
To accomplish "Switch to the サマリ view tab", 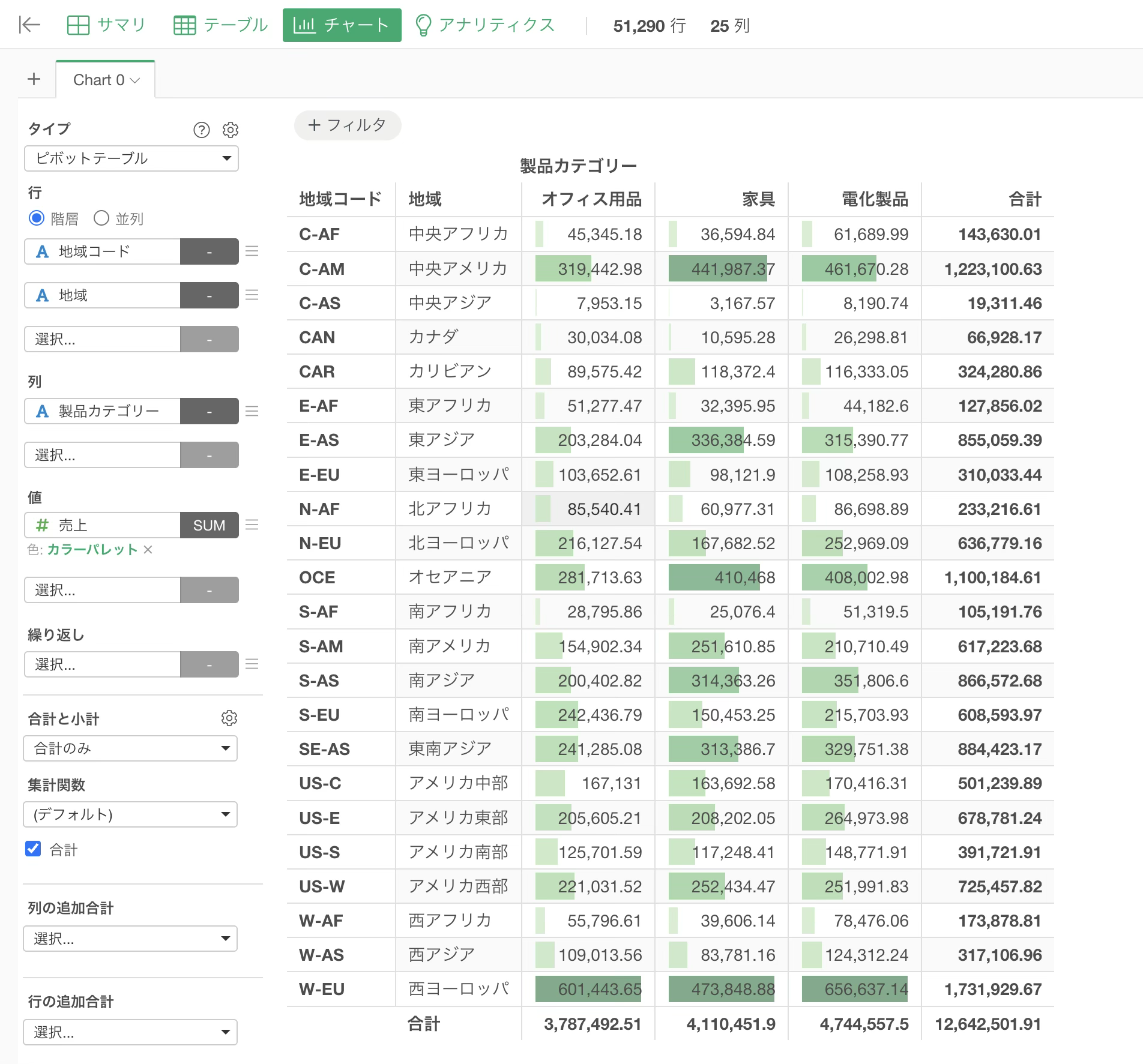I will [107, 25].
